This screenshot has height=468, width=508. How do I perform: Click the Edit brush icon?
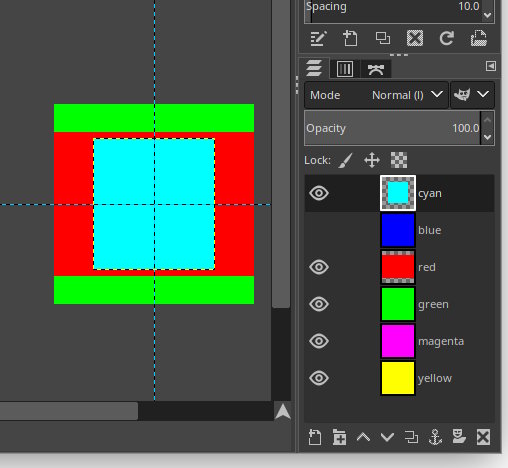(318, 38)
